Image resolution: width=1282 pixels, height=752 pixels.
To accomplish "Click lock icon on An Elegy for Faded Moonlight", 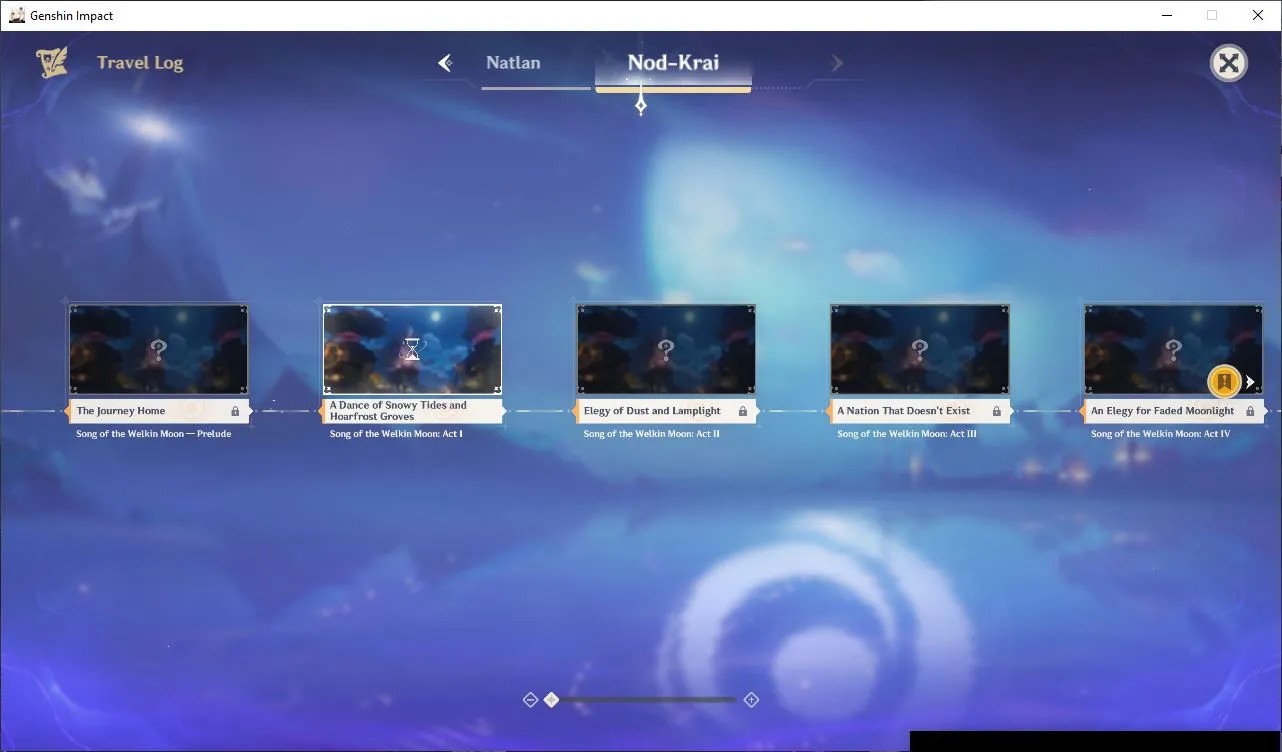I will [x=1250, y=411].
